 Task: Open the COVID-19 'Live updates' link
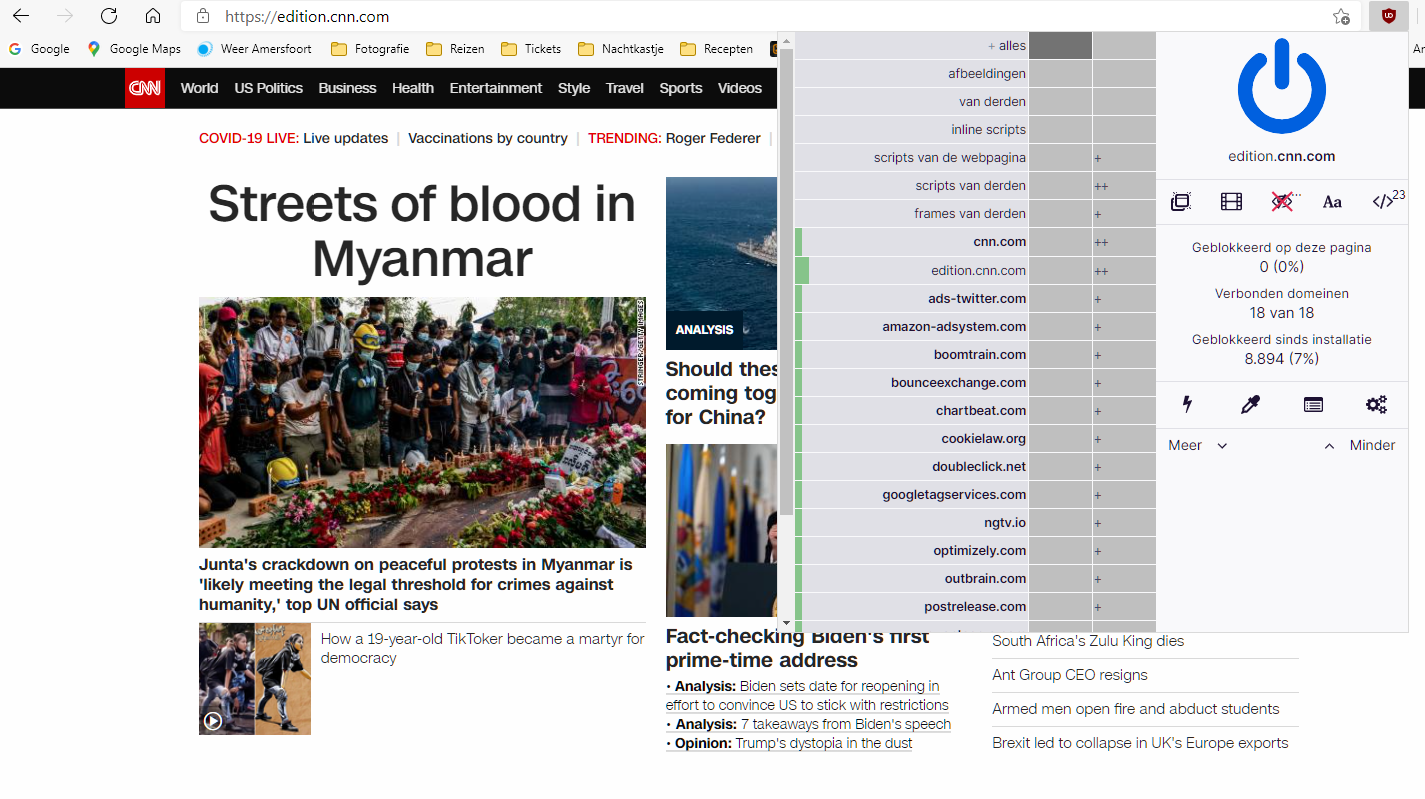click(x=345, y=138)
